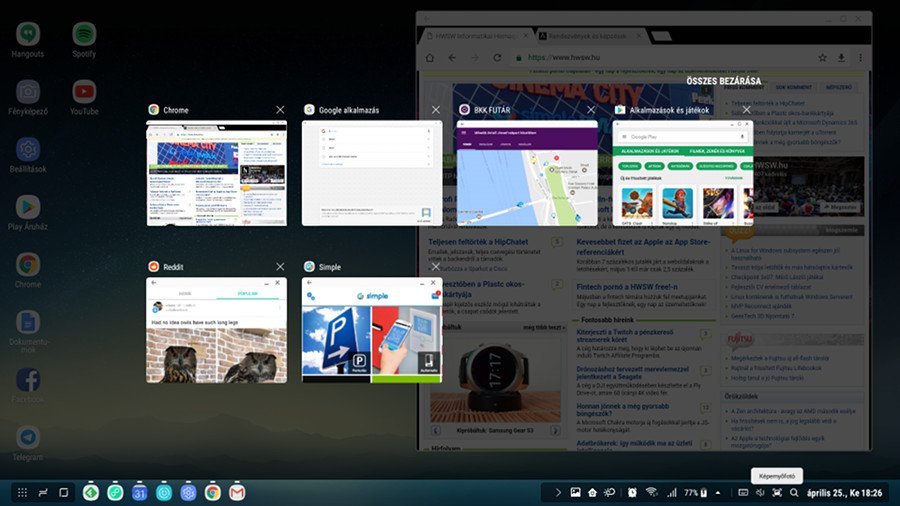Open Teljesen feltörték a HipChatet article
Image resolution: width=900 pixels, height=506 pixels.
pos(478,242)
